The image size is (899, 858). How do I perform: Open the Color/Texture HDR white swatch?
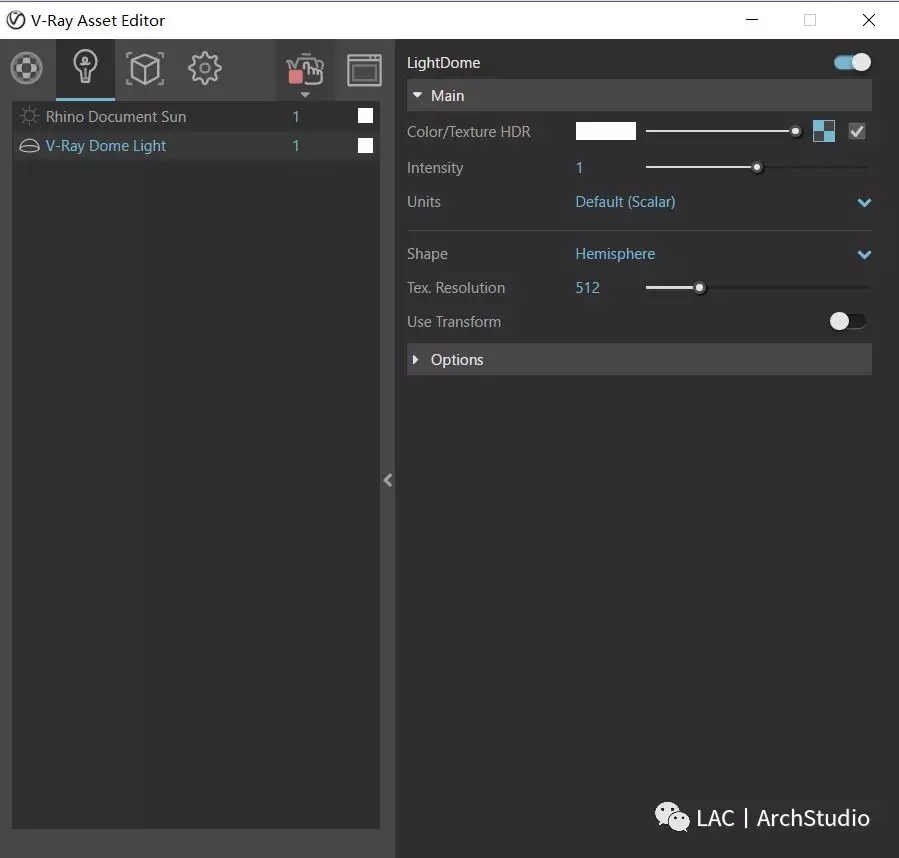(605, 131)
